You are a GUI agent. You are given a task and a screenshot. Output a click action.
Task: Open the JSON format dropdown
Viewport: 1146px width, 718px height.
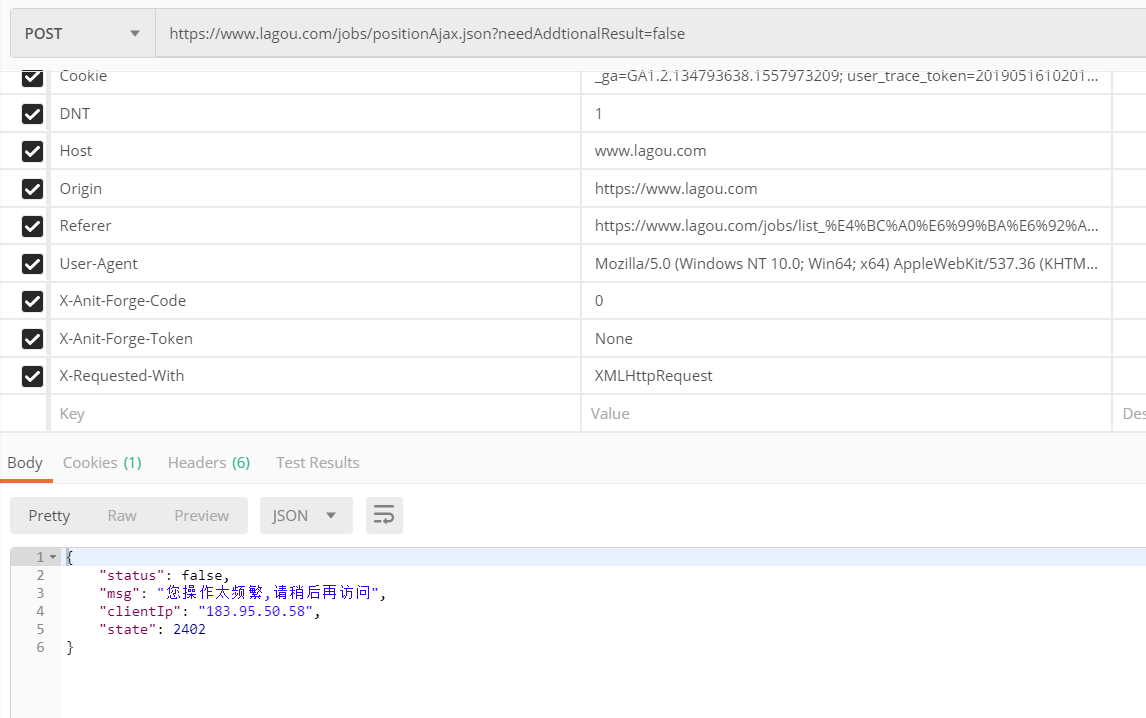[x=306, y=516]
